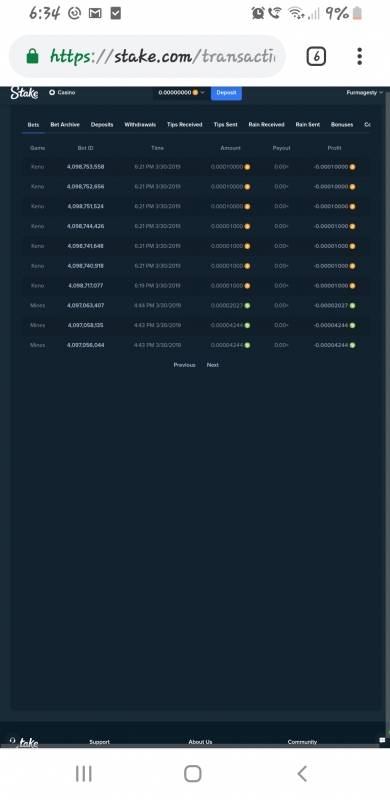
Task: Open the Furmagesty account dropdown
Action: coord(364,92)
